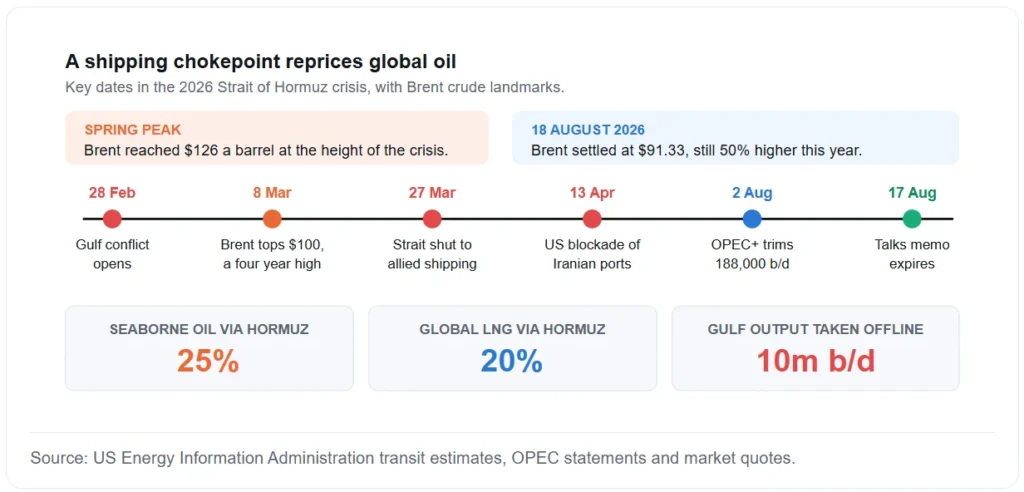Select the Global LNG via Hormuz card
Screen dimensions: 1024x492
[513, 348]
